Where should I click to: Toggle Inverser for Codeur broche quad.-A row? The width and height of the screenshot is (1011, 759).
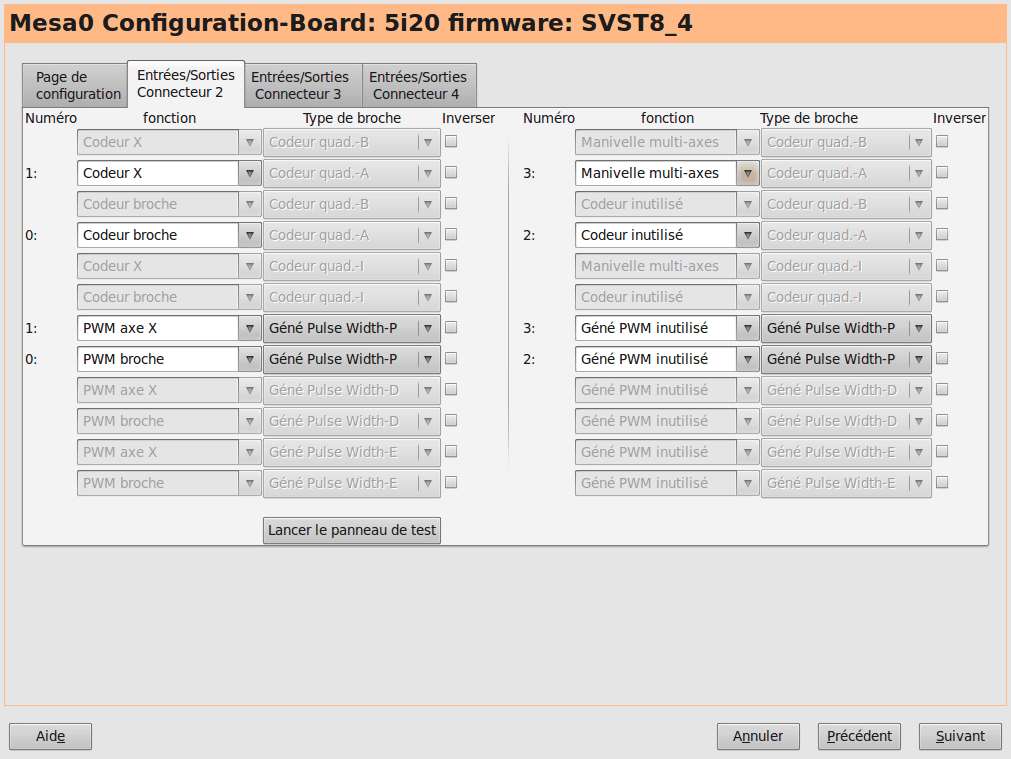click(x=451, y=234)
